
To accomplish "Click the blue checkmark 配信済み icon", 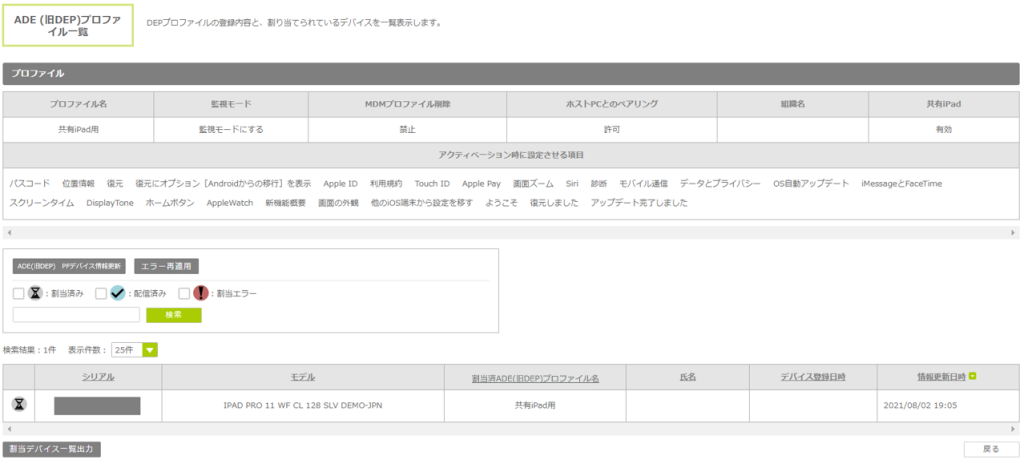I will click(118, 293).
